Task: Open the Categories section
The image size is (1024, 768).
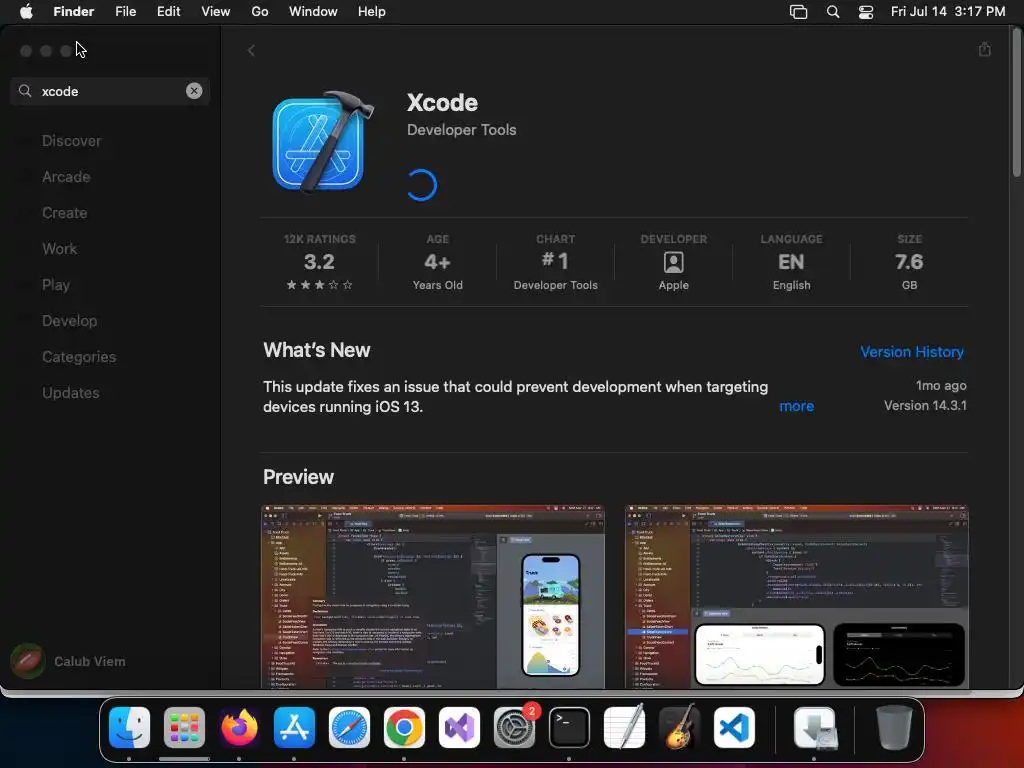Action: pos(79,357)
